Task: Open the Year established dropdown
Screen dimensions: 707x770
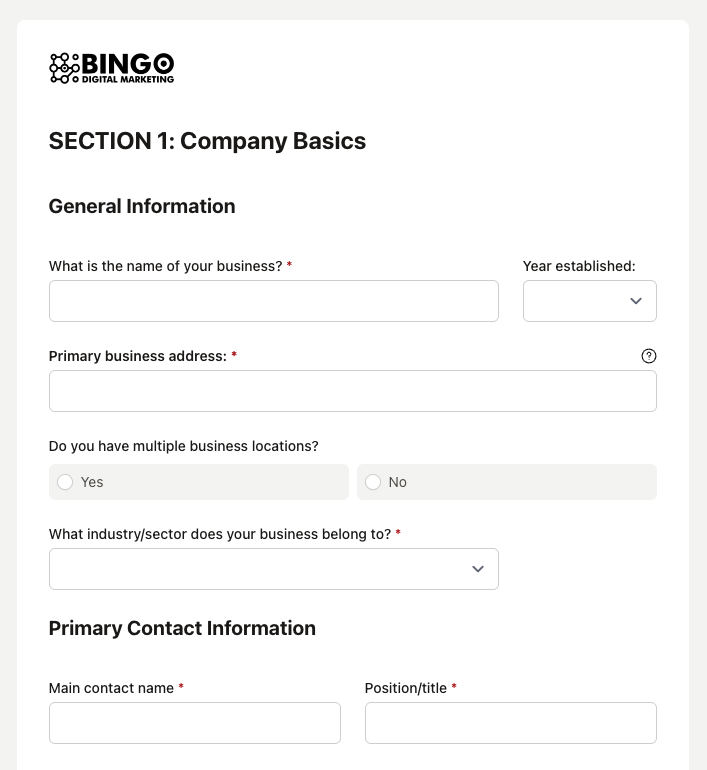Action: (x=589, y=301)
